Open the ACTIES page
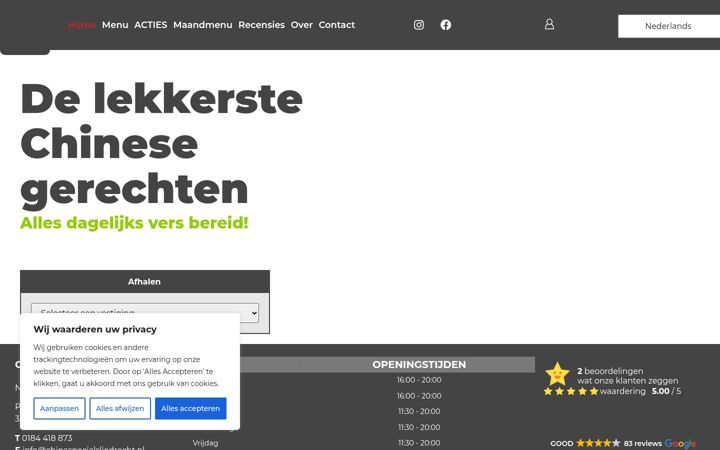720x450 pixels. coord(151,25)
